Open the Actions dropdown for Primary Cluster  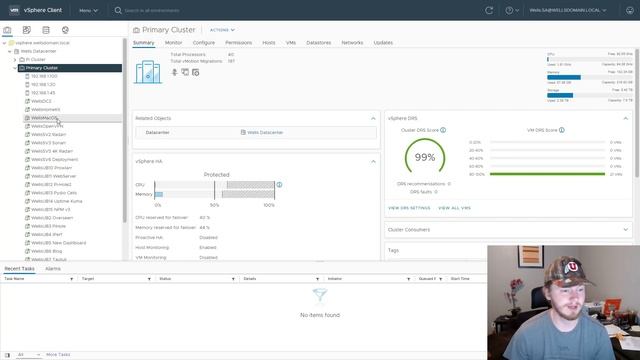click(222, 30)
